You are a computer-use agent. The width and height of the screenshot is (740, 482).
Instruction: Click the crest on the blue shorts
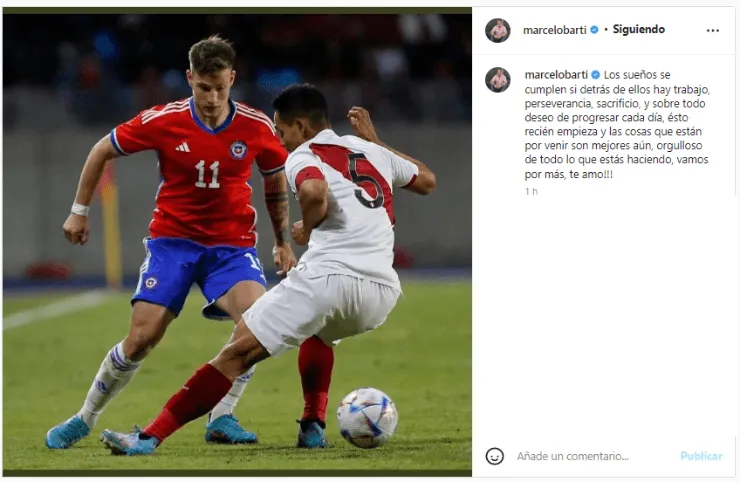151,282
